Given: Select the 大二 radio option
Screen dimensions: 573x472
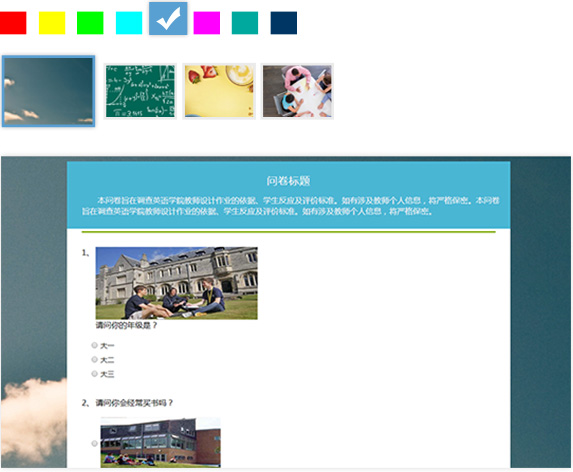Looking at the screenshot, I should pyautogui.click(x=95, y=360).
